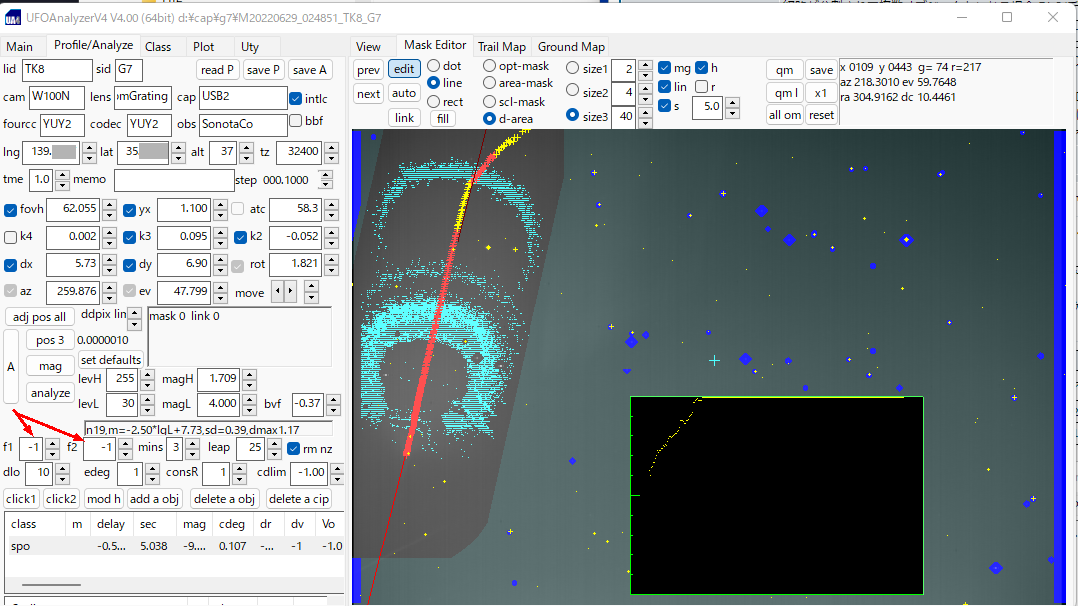The height and width of the screenshot is (606, 1078).
Task: Click the 'prev' button in Mask Editor
Action: coord(368,69)
